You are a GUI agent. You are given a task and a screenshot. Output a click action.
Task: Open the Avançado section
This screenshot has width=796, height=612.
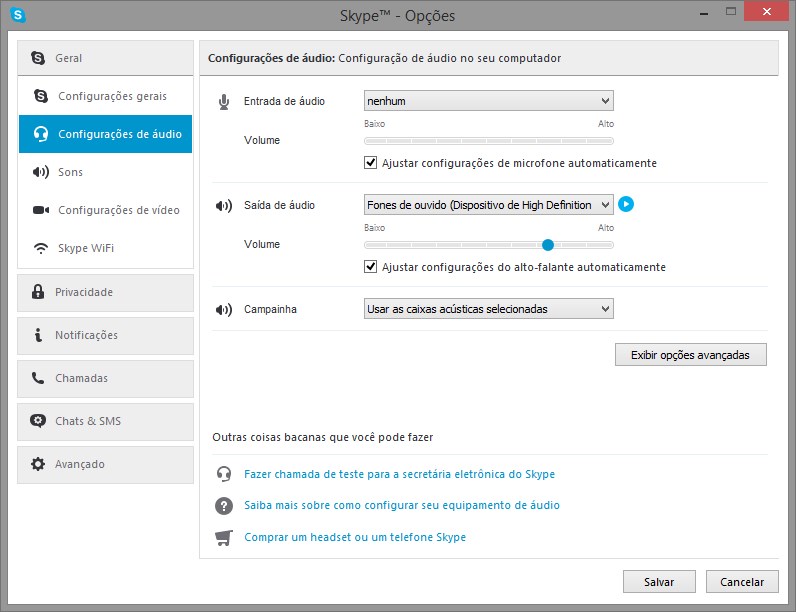pyautogui.click(x=106, y=464)
